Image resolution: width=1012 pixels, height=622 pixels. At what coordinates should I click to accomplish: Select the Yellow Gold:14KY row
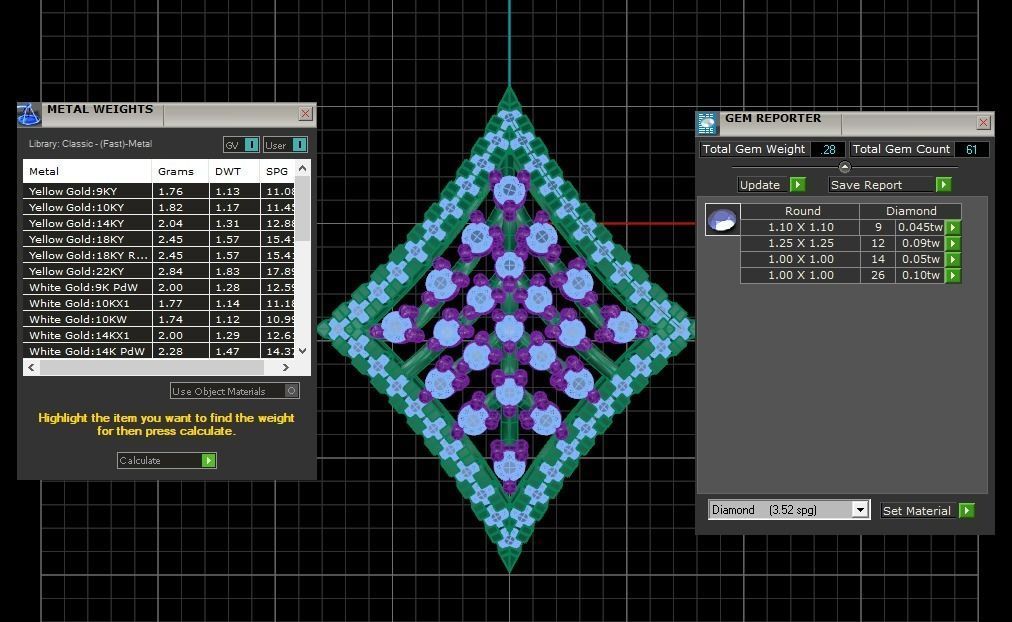coord(159,223)
